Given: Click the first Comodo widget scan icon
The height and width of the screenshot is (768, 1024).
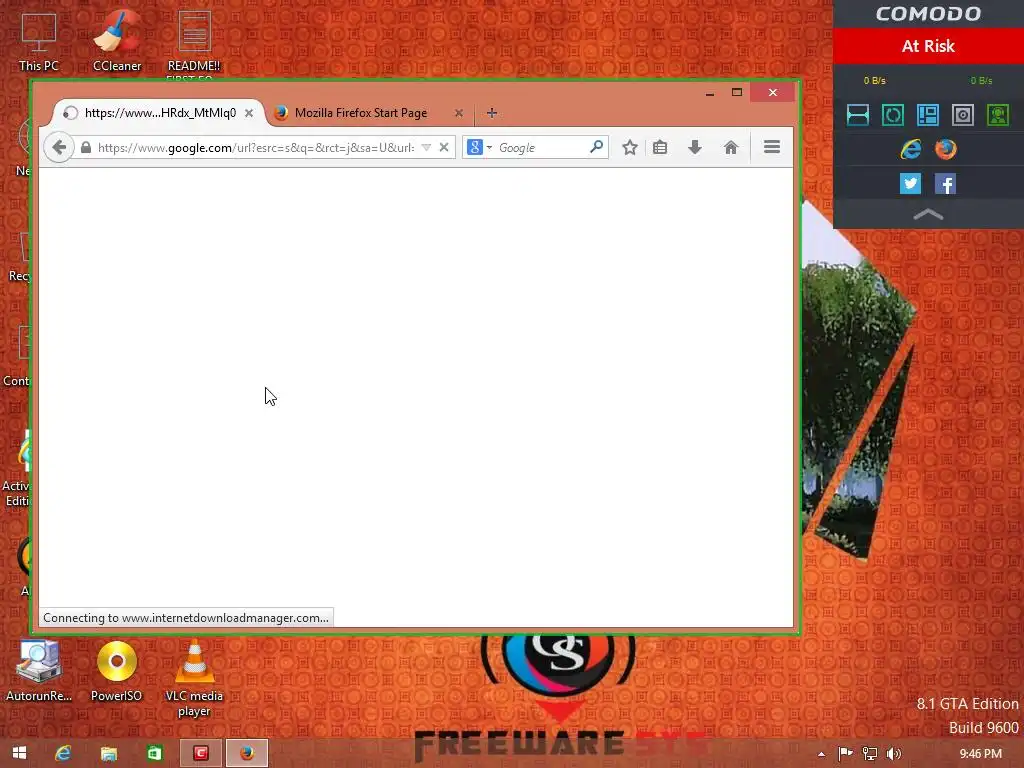Looking at the screenshot, I should (857, 115).
